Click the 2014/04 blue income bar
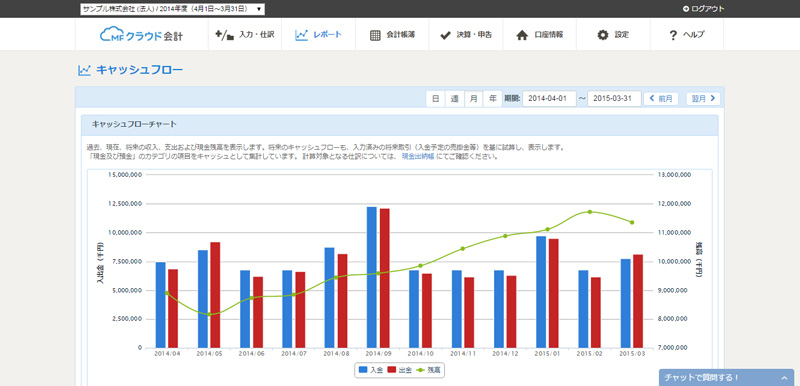This screenshot has width=800, height=386. 161,305
